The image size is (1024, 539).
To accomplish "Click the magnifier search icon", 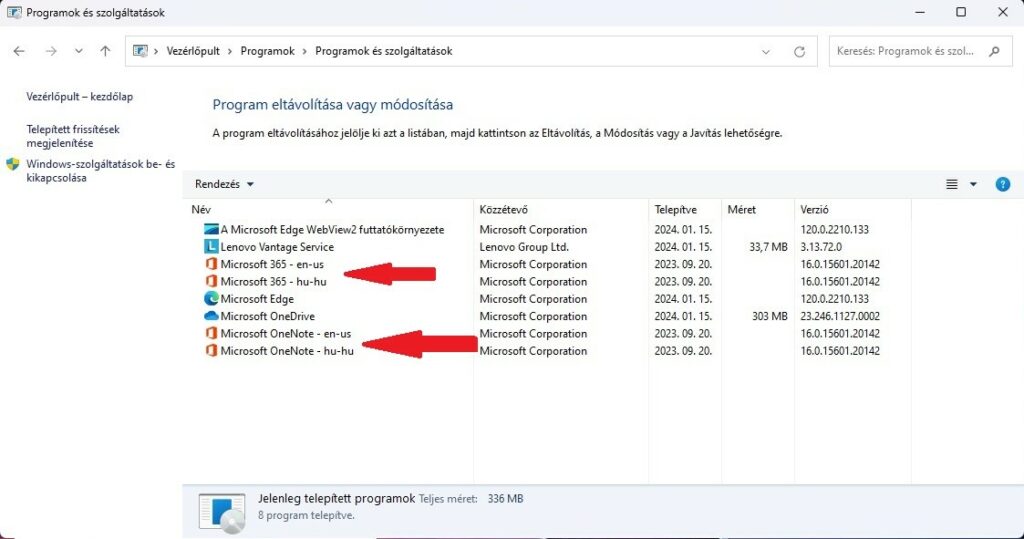I will tap(995, 51).
